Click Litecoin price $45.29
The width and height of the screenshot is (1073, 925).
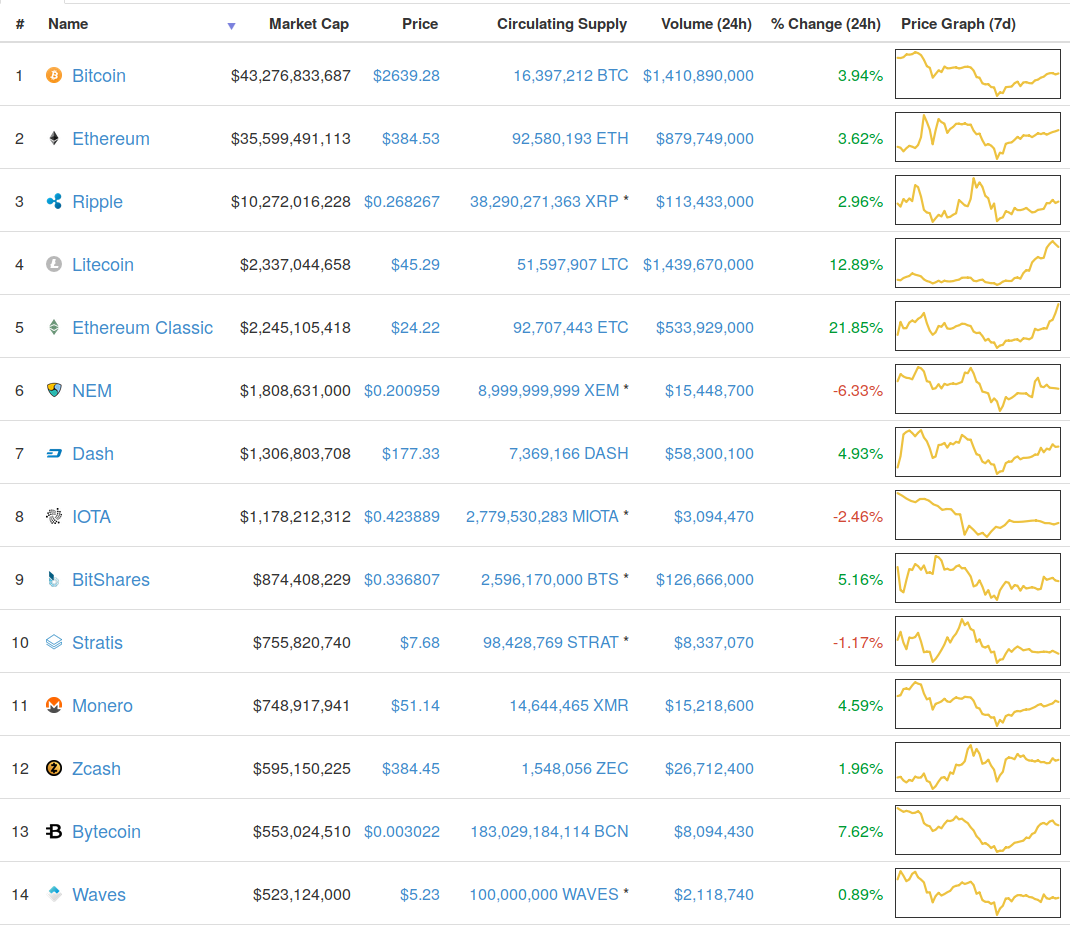415,264
